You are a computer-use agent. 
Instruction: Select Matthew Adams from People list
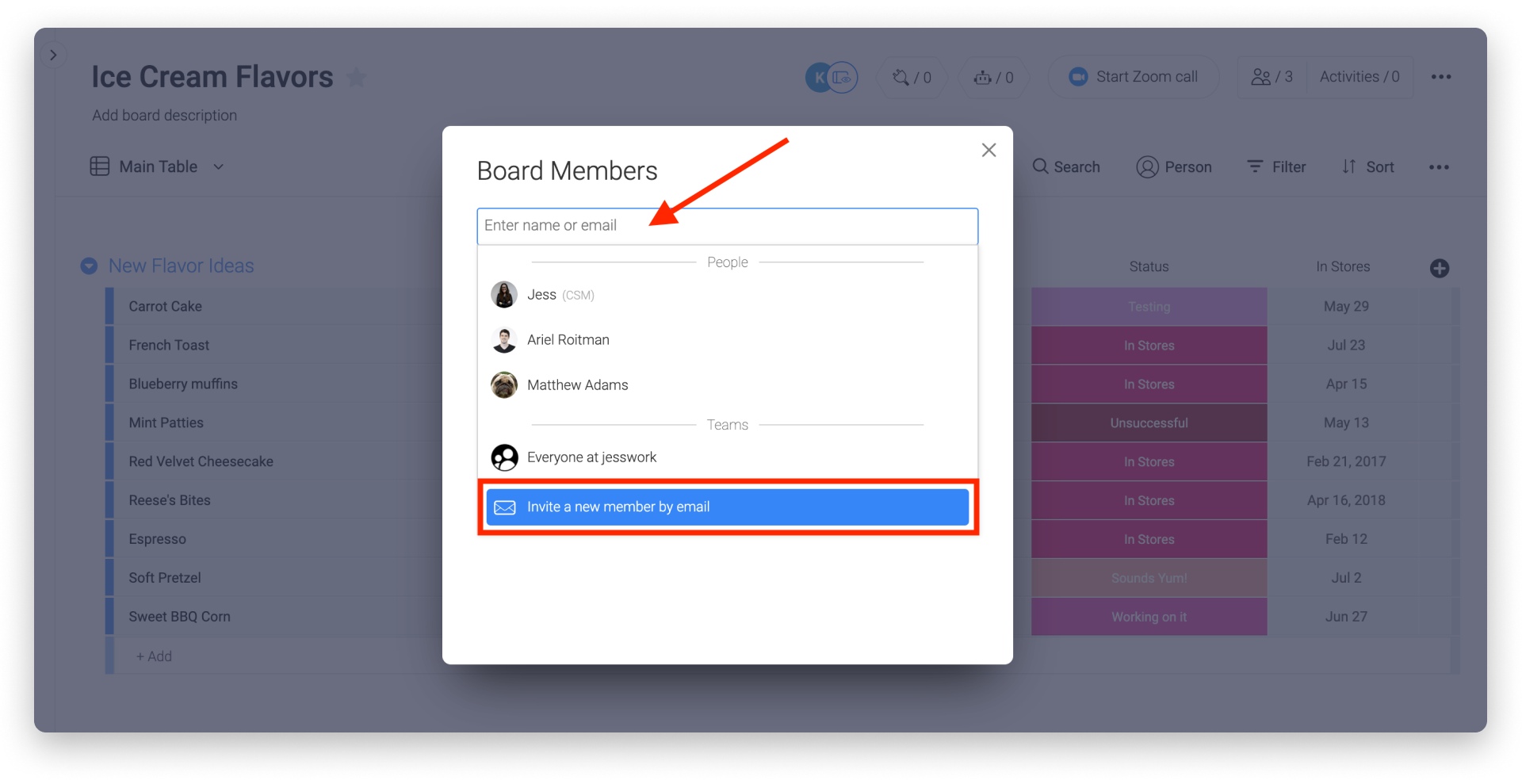[x=727, y=385]
